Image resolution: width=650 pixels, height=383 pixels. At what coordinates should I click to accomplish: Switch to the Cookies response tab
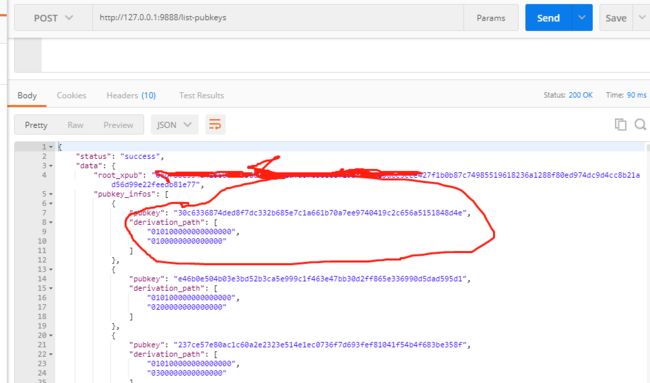(71, 95)
